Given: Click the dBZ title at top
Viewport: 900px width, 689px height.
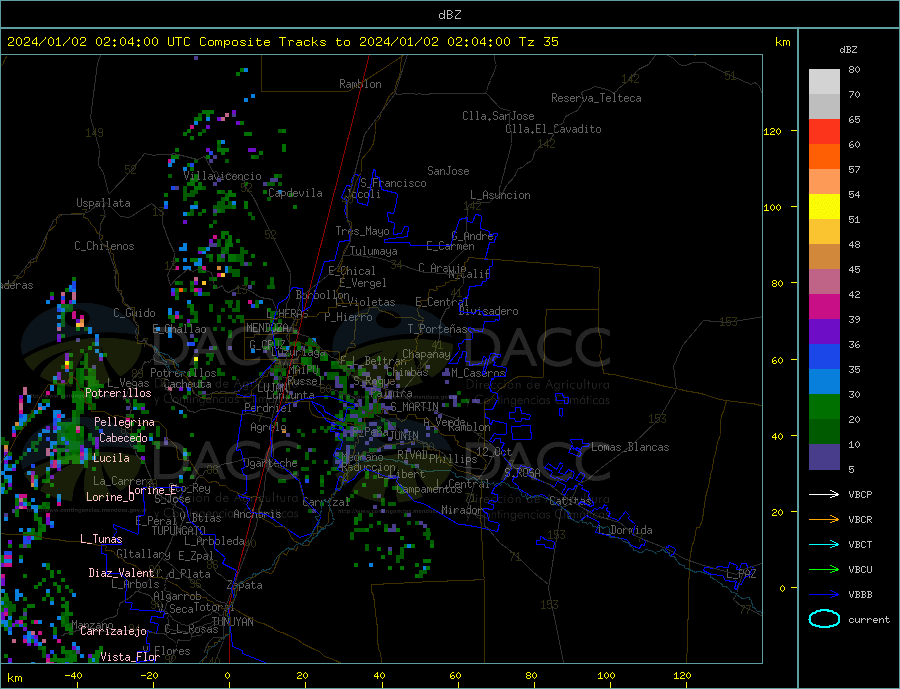Looking at the screenshot, I should pos(449,15).
